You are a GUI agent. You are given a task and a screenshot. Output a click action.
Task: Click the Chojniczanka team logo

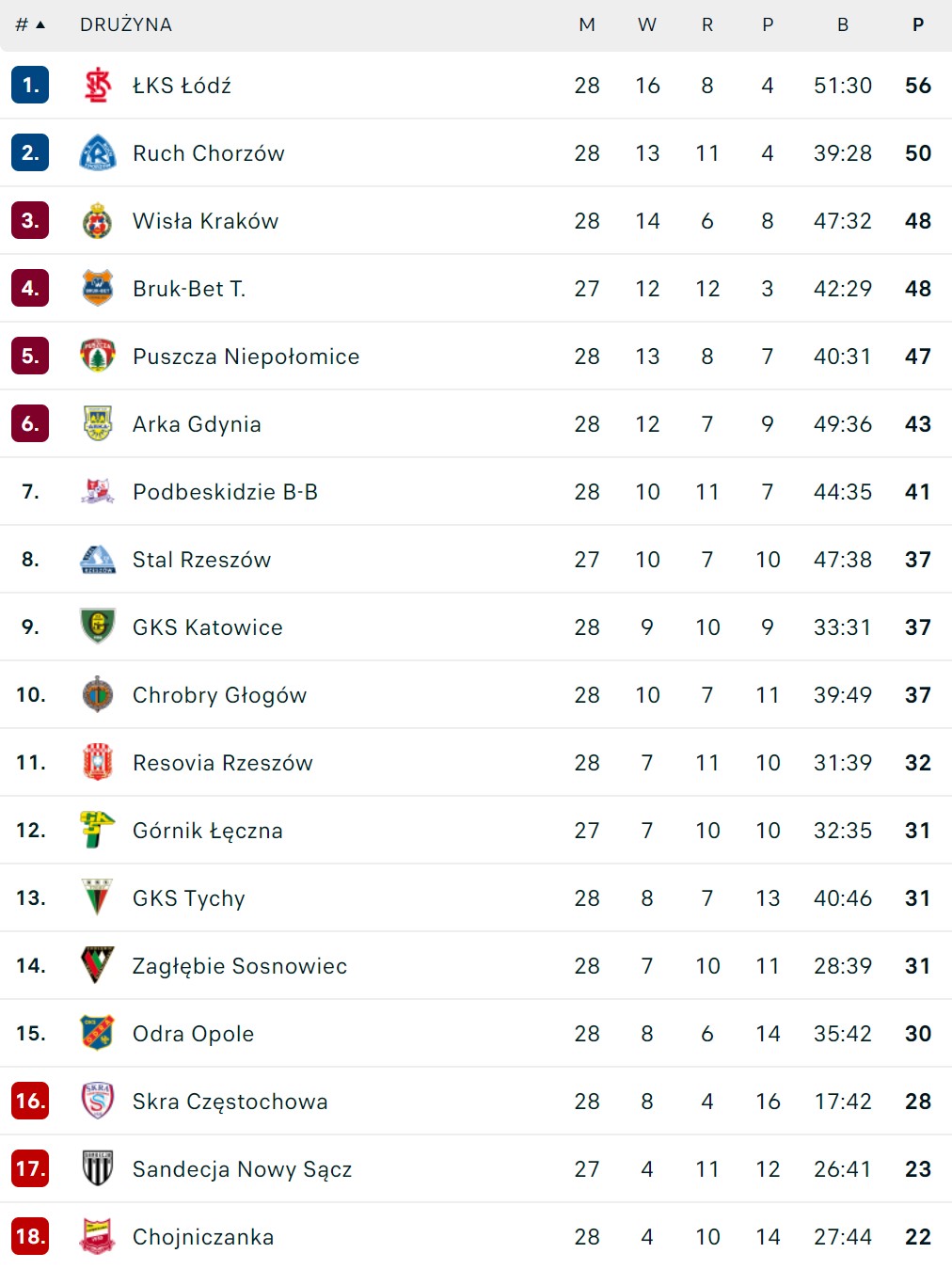pos(98,1237)
